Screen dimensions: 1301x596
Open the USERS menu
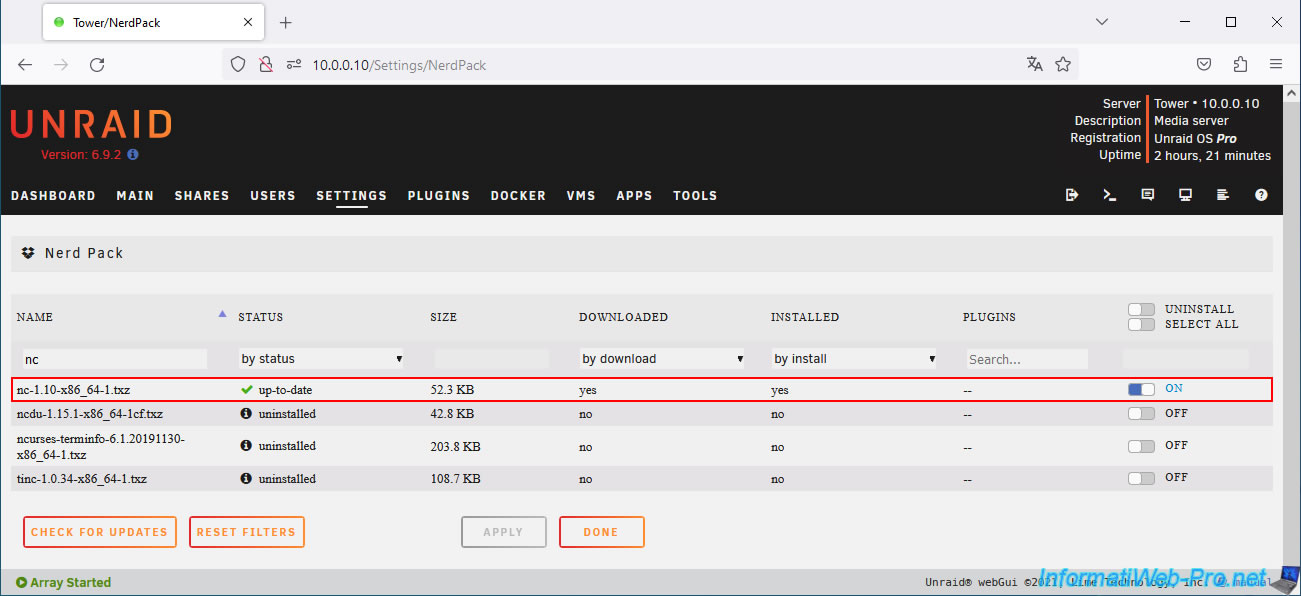[x=273, y=196]
